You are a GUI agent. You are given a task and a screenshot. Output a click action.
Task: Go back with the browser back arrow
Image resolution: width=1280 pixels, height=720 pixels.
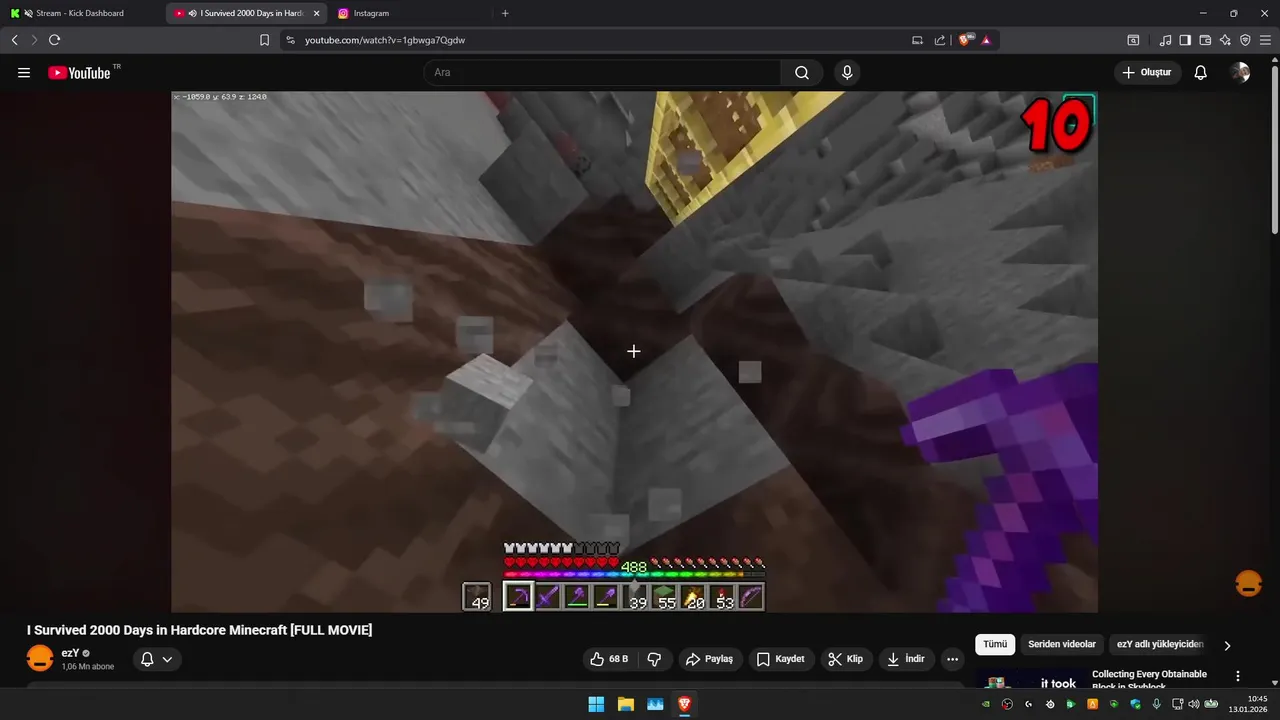(x=15, y=40)
